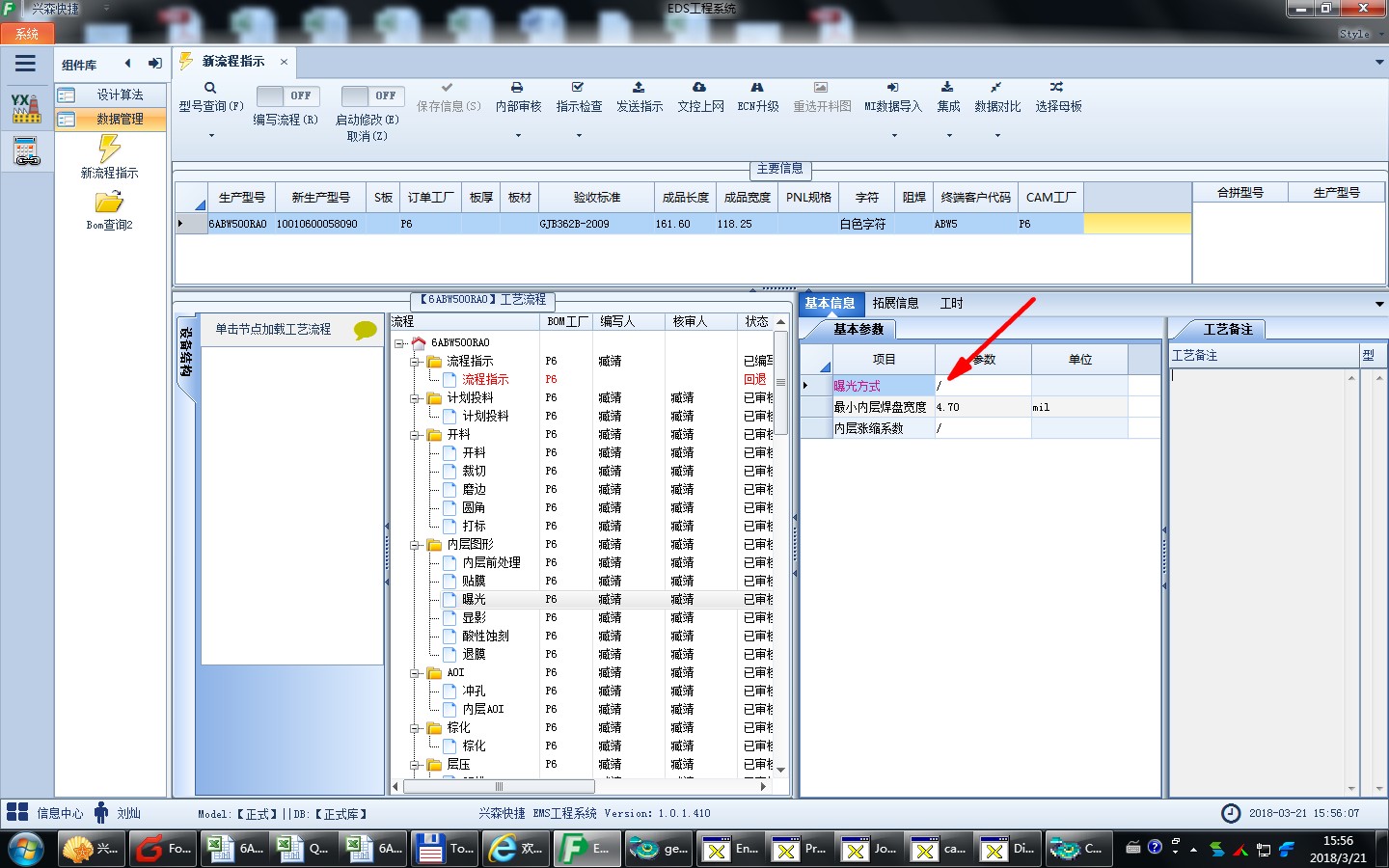The width and height of the screenshot is (1389, 868).
Task: Select 内层AOI tree node
Action: point(482,710)
